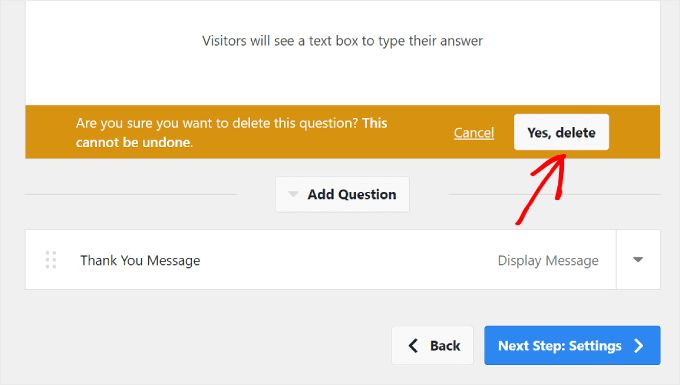
Task: Cancel the question deletion
Action: (474, 133)
